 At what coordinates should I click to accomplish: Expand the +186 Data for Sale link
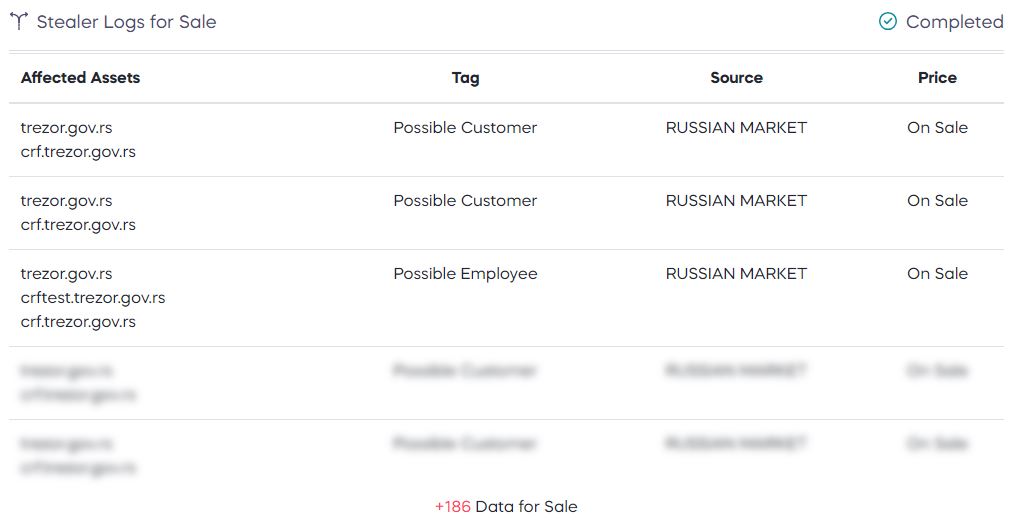point(506,507)
